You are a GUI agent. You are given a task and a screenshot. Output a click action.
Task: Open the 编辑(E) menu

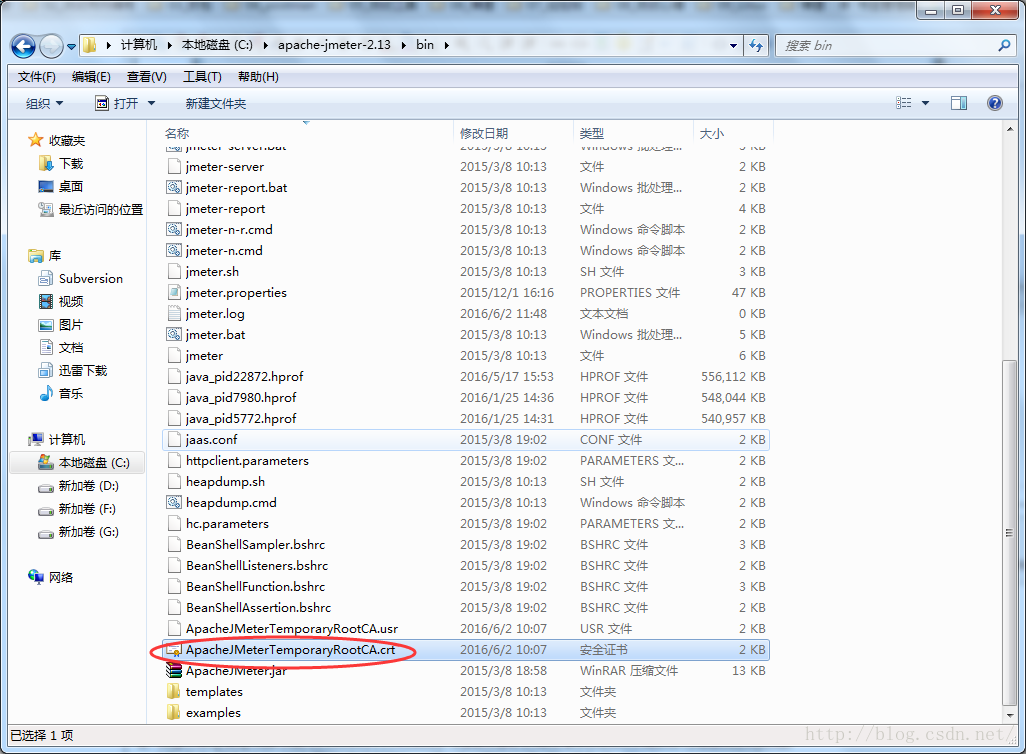91,77
